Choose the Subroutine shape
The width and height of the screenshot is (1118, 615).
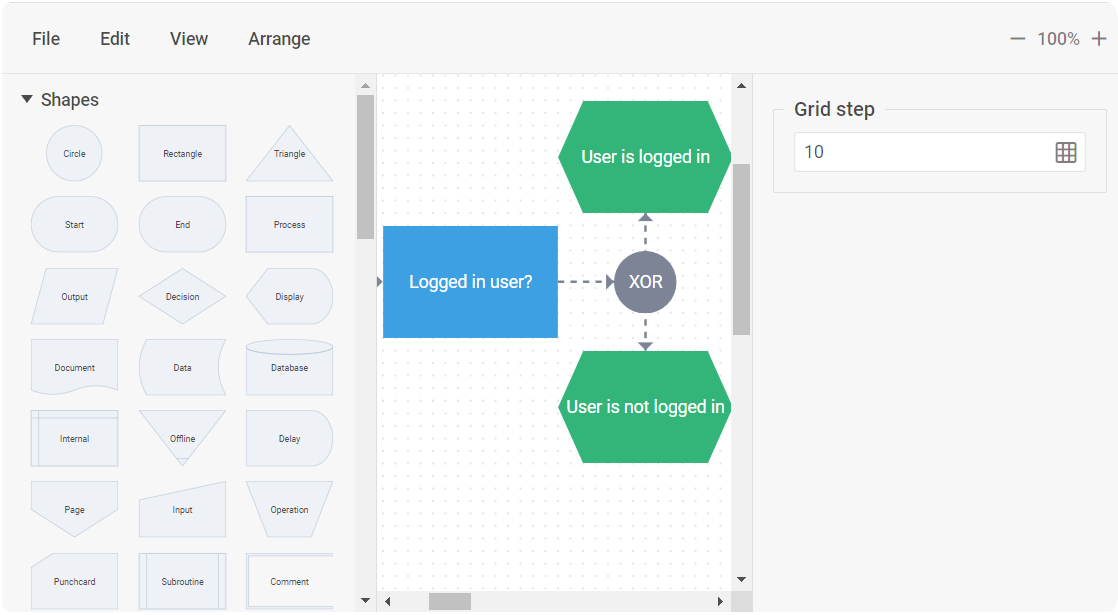point(183,582)
